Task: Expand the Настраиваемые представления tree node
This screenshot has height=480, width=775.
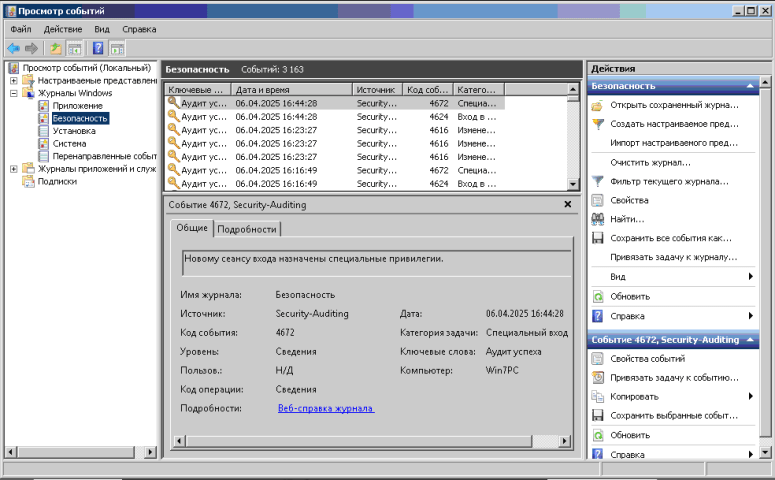Action: (14, 81)
